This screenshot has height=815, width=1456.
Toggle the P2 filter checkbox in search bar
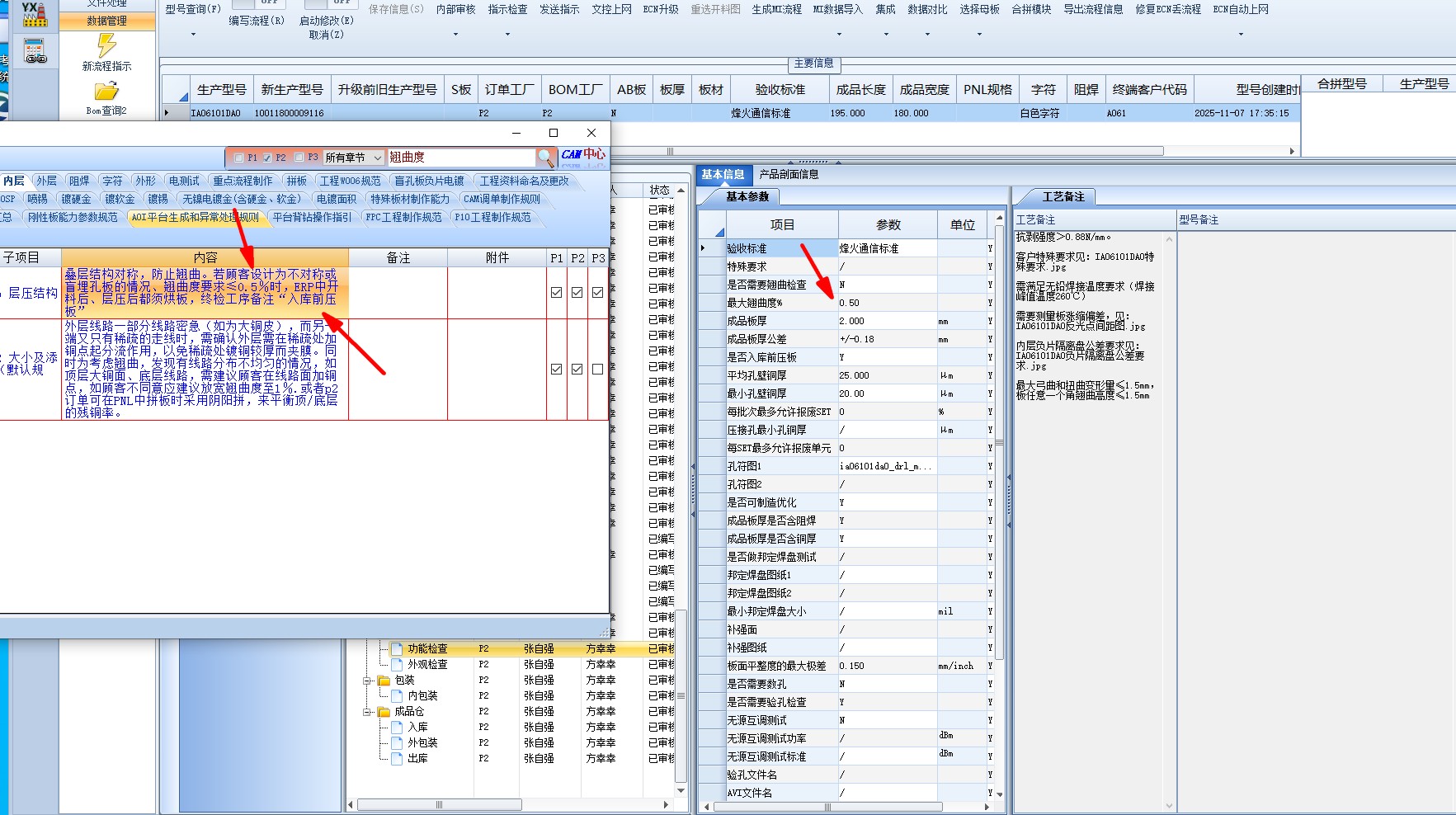click(x=267, y=158)
